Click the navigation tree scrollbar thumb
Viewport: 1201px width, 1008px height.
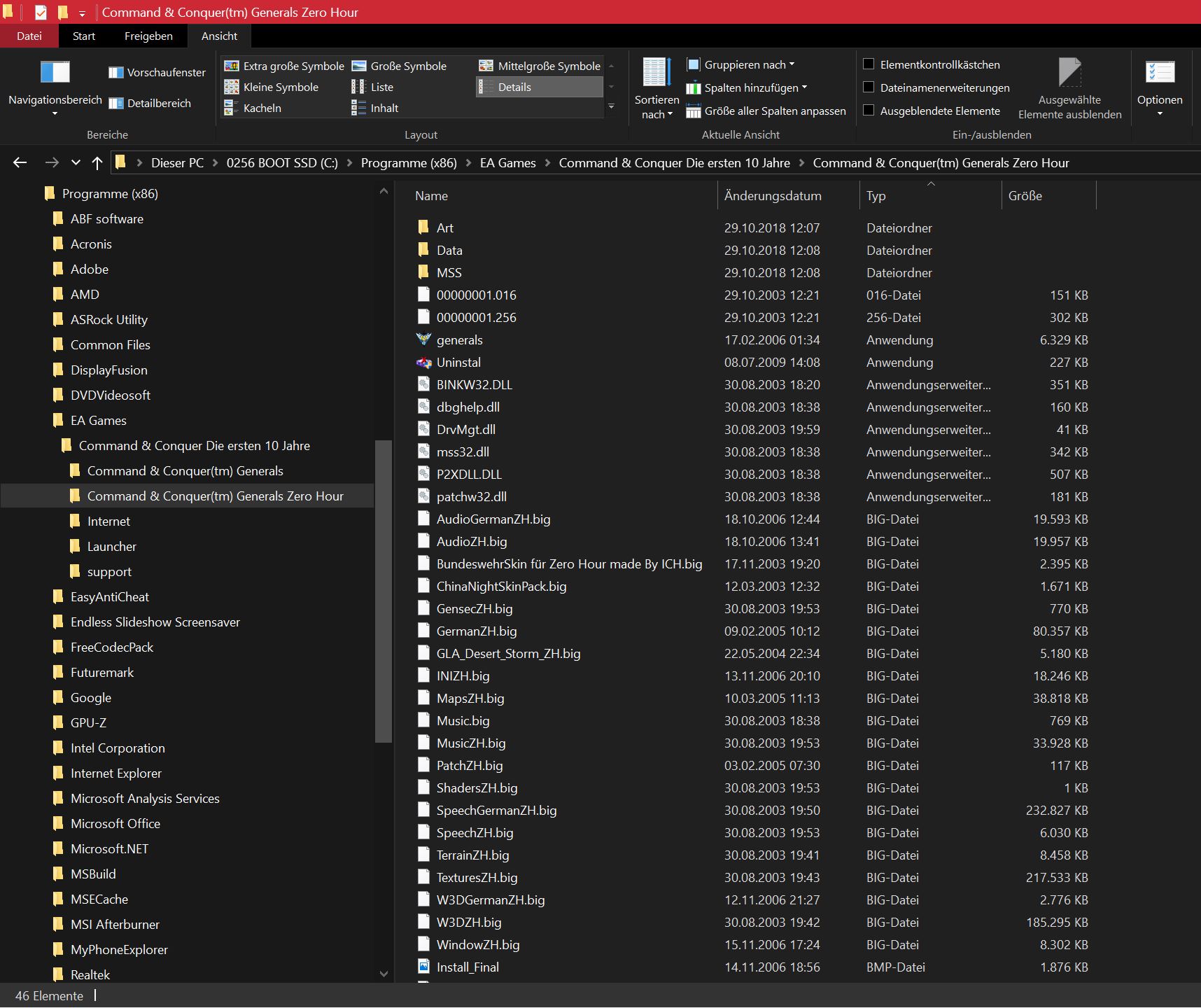point(383,591)
